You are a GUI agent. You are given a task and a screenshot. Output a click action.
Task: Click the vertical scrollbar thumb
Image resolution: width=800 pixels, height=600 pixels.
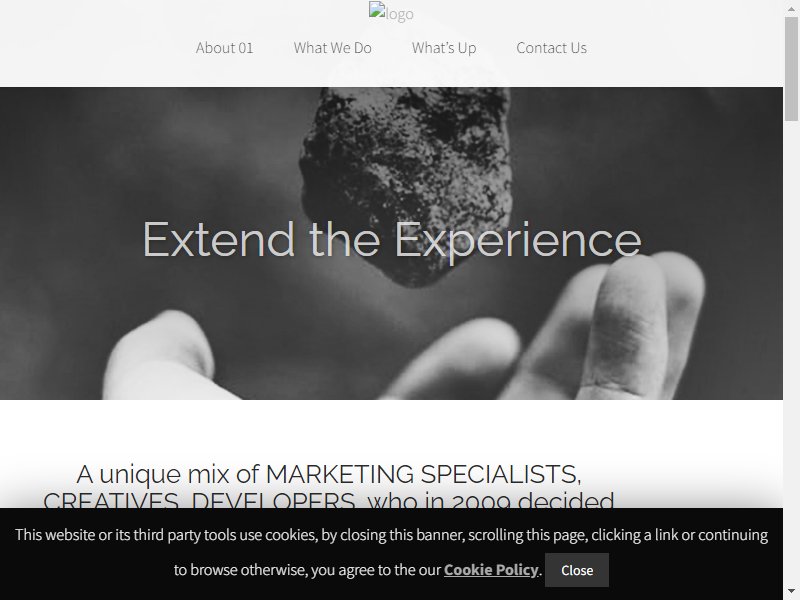click(x=792, y=69)
